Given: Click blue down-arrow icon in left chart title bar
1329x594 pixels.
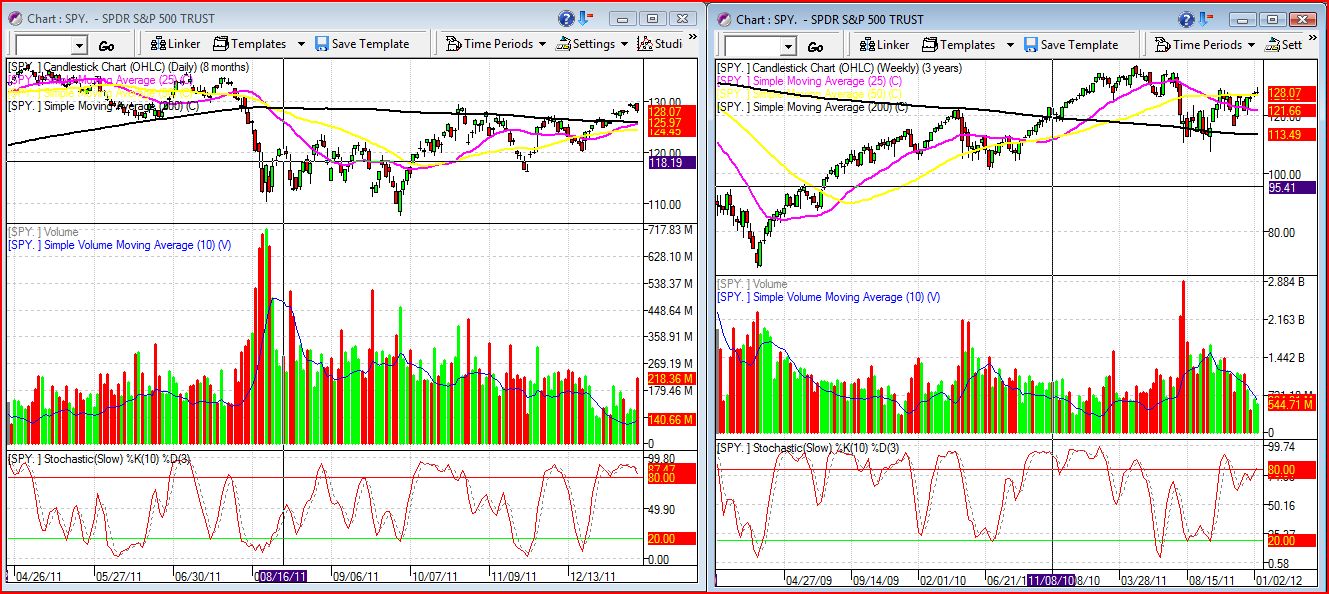Looking at the screenshot, I should point(586,17).
